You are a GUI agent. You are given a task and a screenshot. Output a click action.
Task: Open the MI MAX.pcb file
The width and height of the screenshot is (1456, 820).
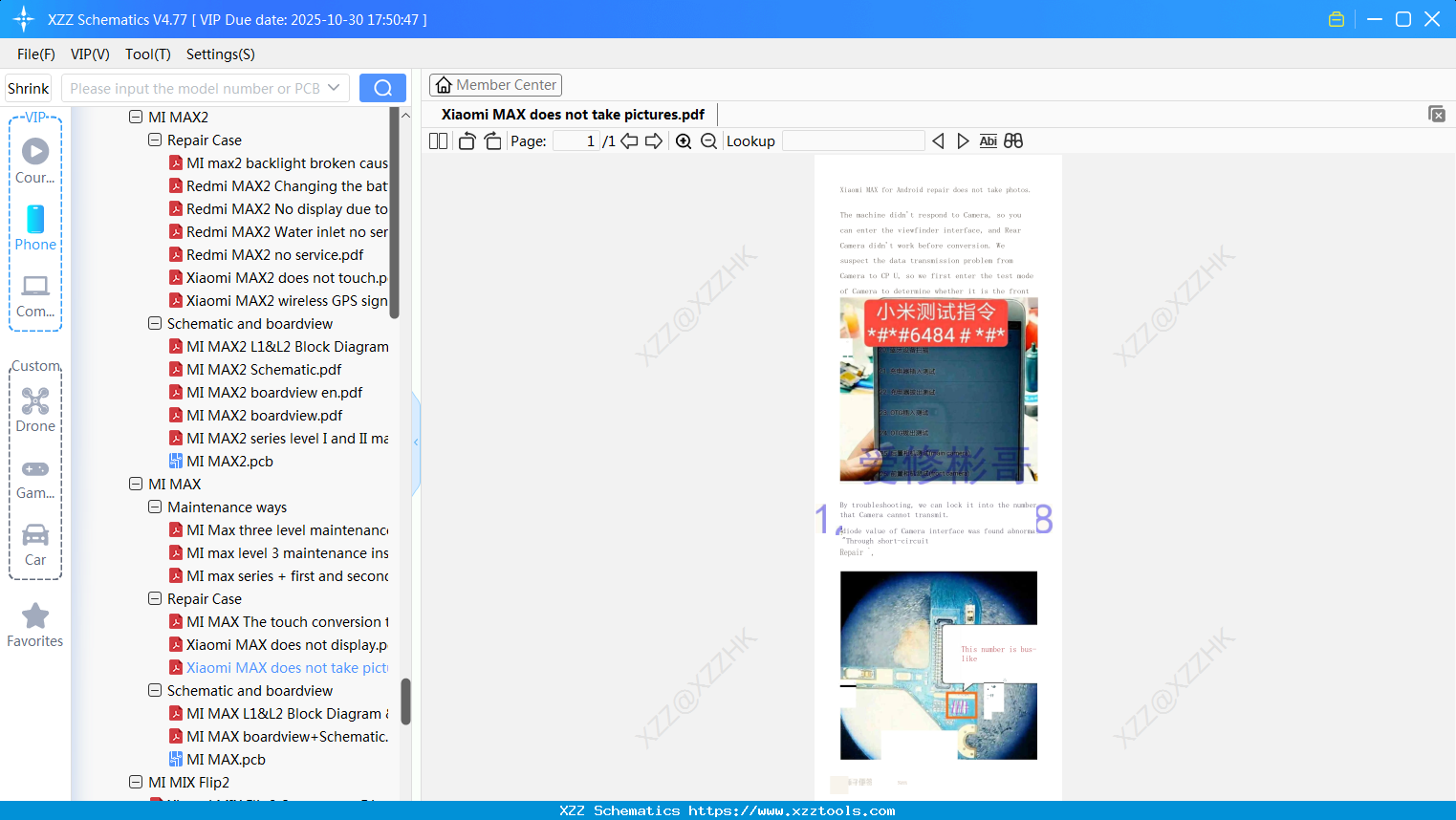pos(217,760)
